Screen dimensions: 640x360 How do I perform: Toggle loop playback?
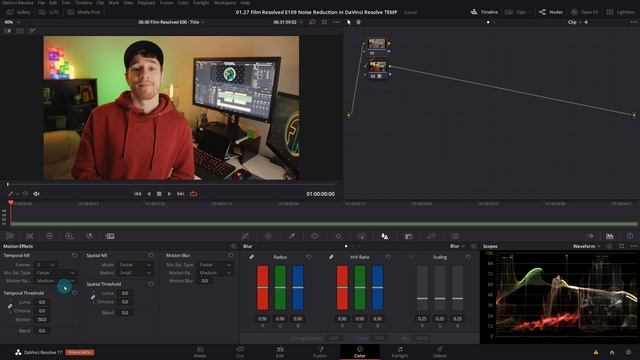click(193, 194)
